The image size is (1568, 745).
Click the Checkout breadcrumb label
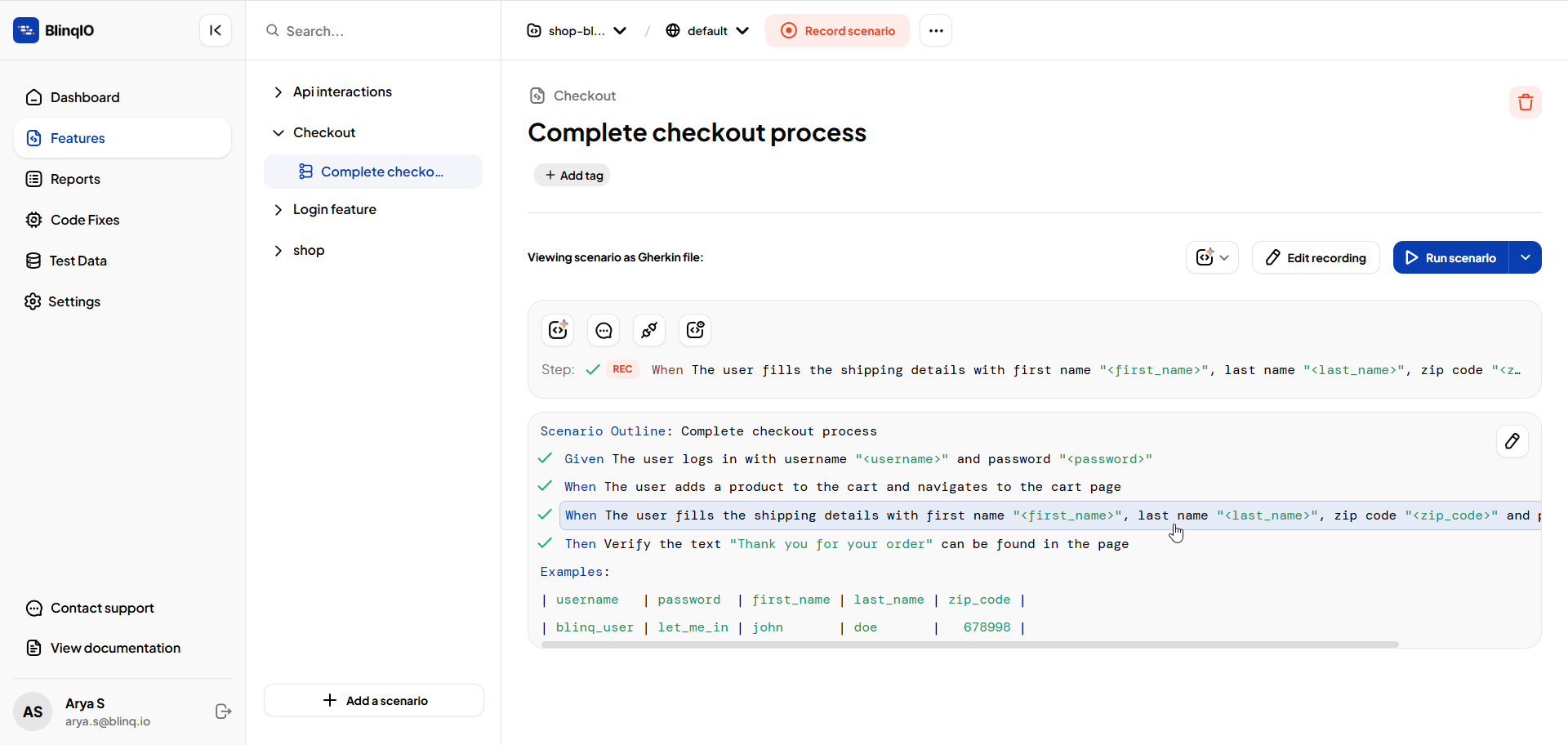click(585, 96)
